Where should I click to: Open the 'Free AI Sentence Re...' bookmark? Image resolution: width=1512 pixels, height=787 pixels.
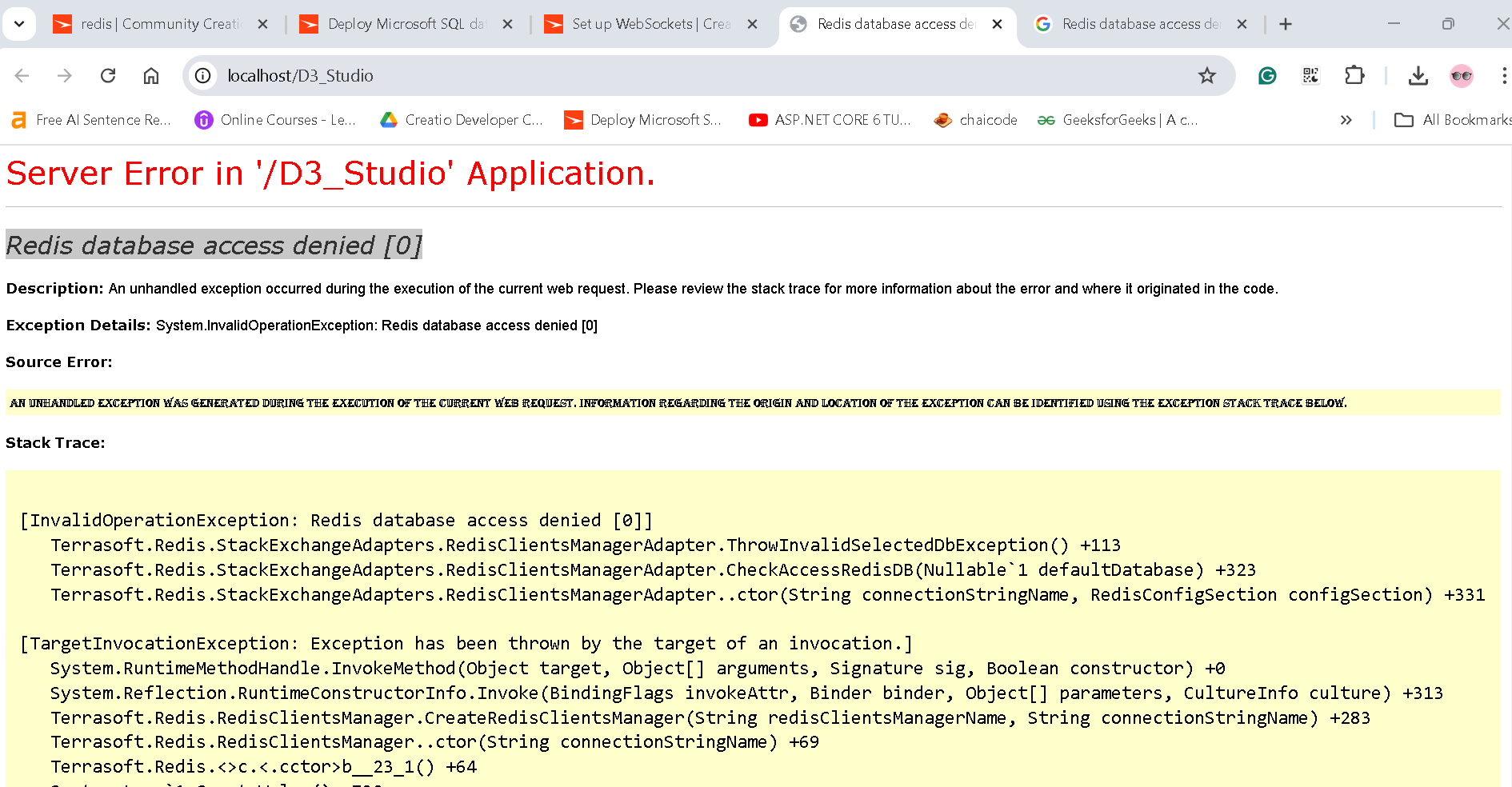(x=91, y=120)
